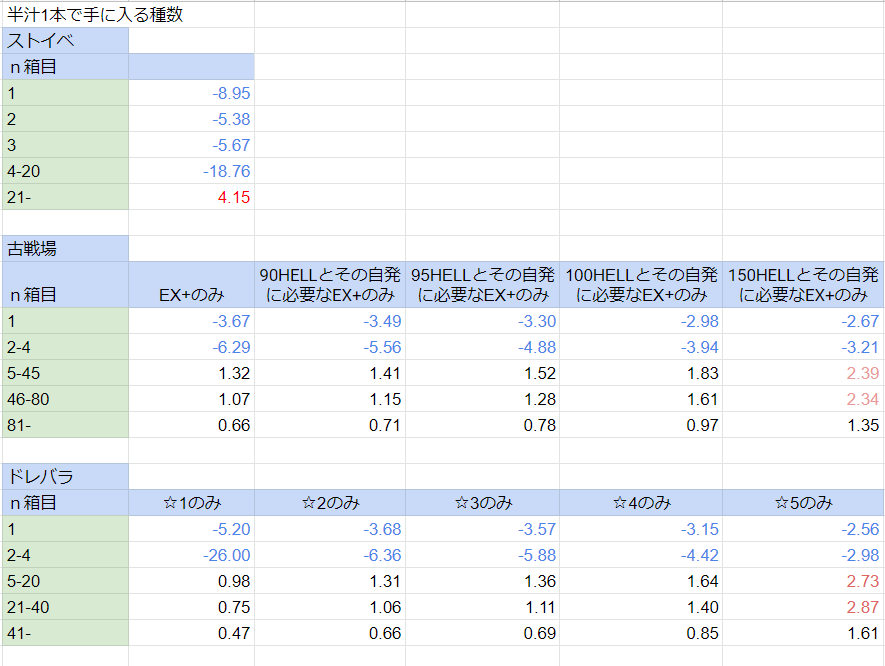Select the -5.56 value cell
Screen dimensions: 885x666
(330, 347)
